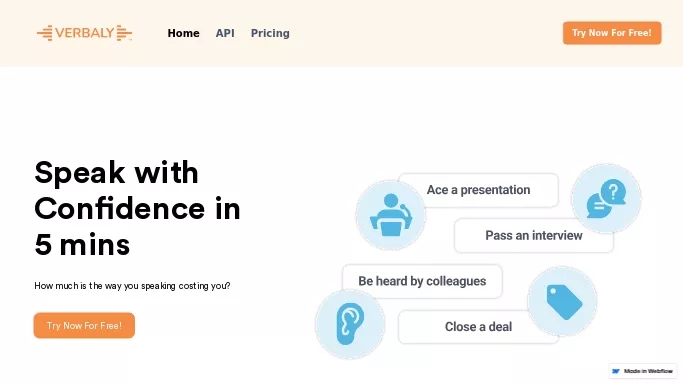
Task: Open the API nav item
Action: (x=225, y=33)
